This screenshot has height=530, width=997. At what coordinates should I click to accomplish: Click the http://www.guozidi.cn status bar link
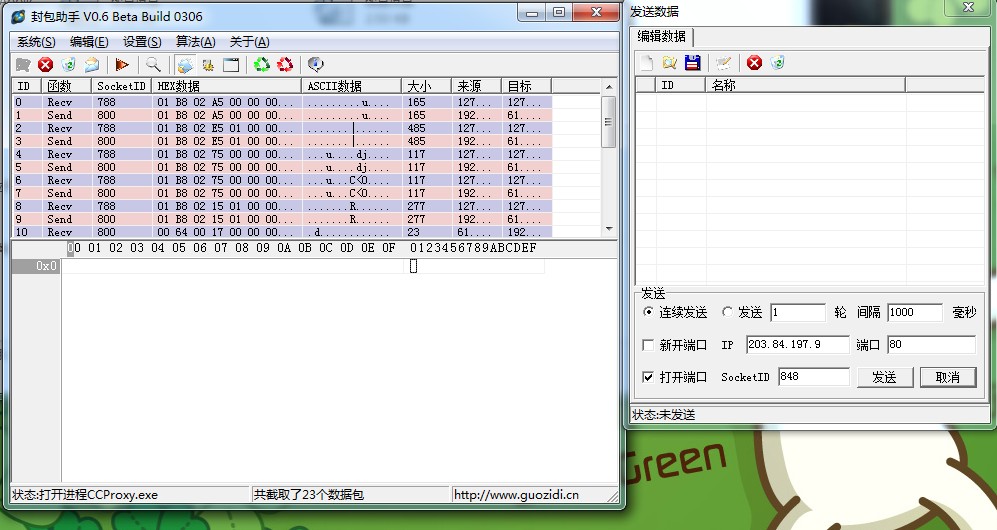pos(516,494)
